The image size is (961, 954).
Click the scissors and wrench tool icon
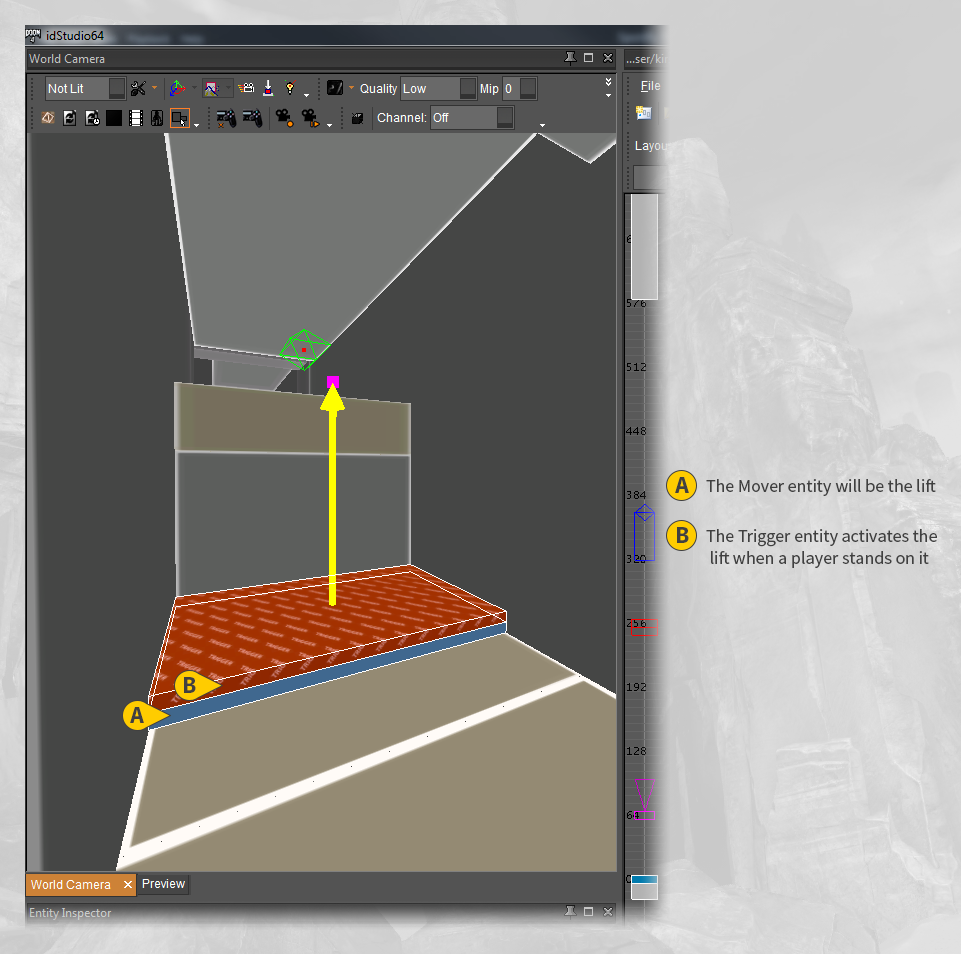point(138,89)
